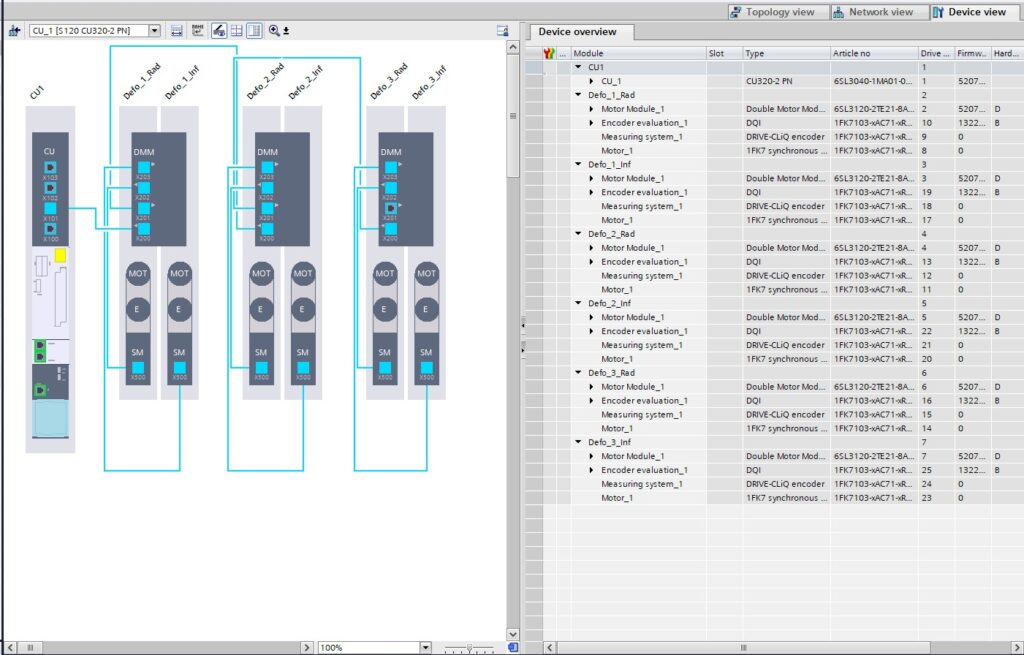The height and width of the screenshot is (655, 1024).
Task: Click the 100% zoom value field
Action: [x=369, y=648]
